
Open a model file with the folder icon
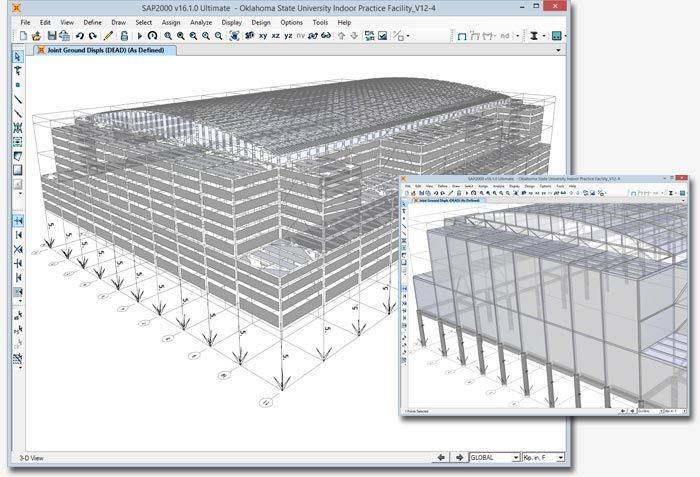(x=37, y=36)
